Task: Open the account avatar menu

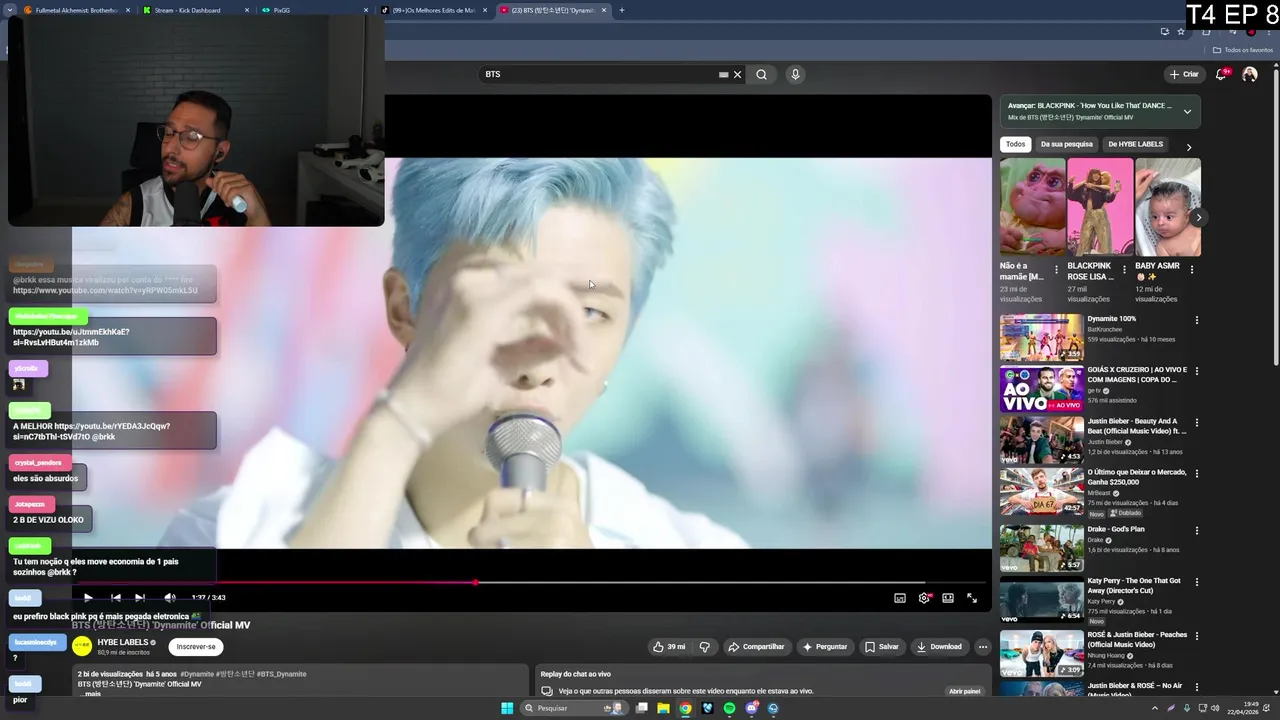Action: (1249, 74)
